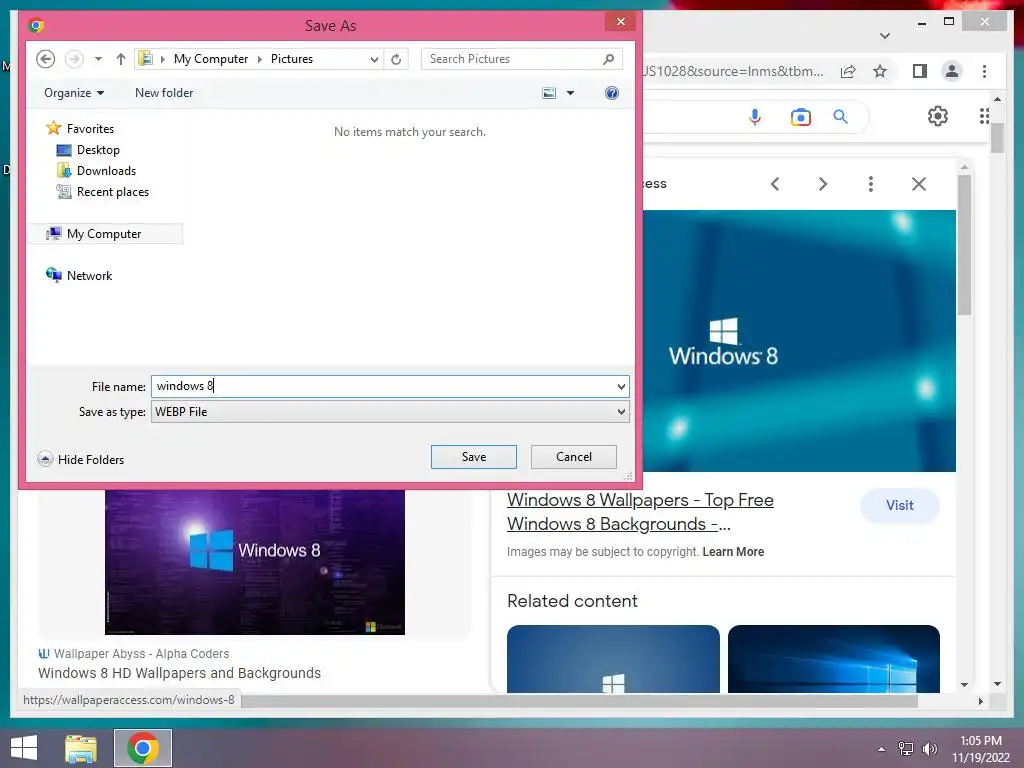
Task: Click the large Windows 8 preview image
Action: coord(799,340)
